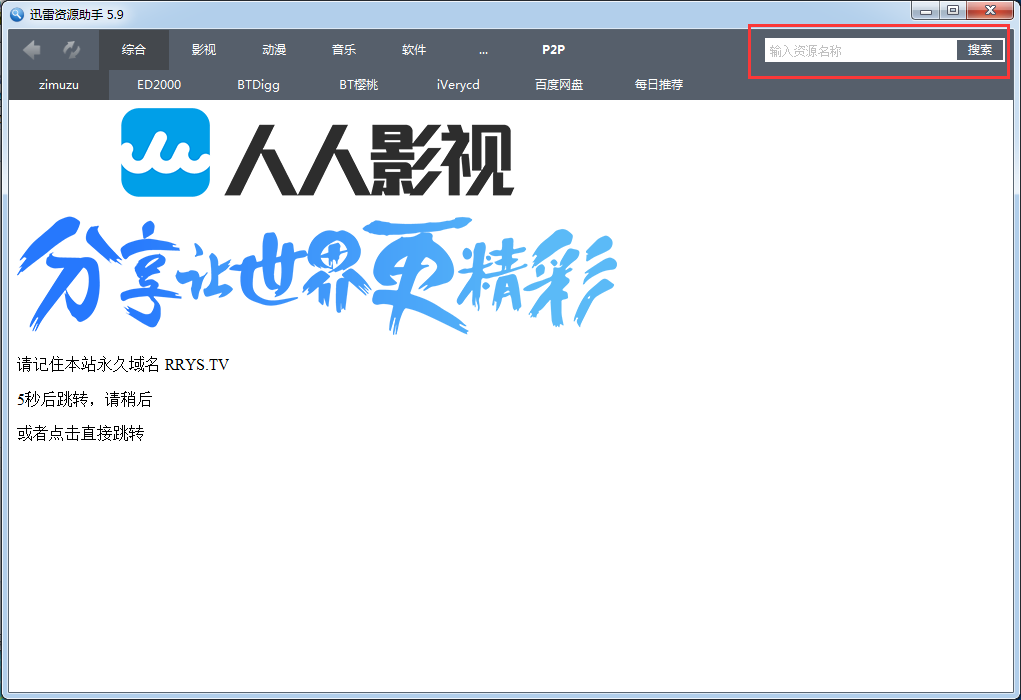
Task: Open the BT樱桃 source
Action: 358,85
